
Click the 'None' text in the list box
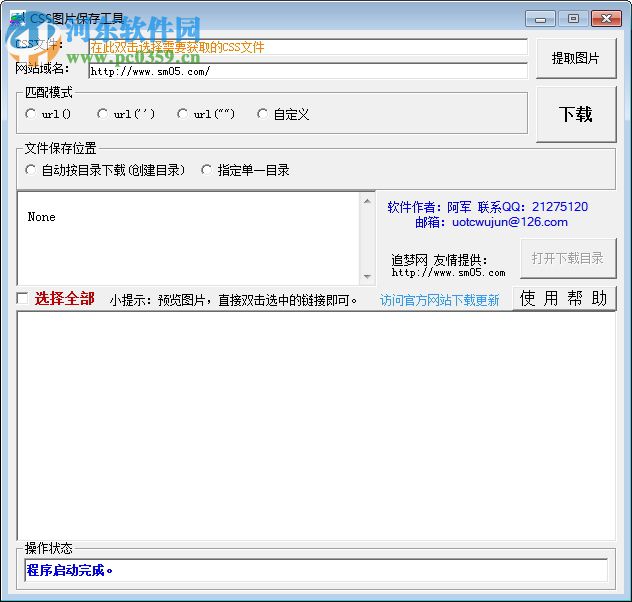[42, 217]
